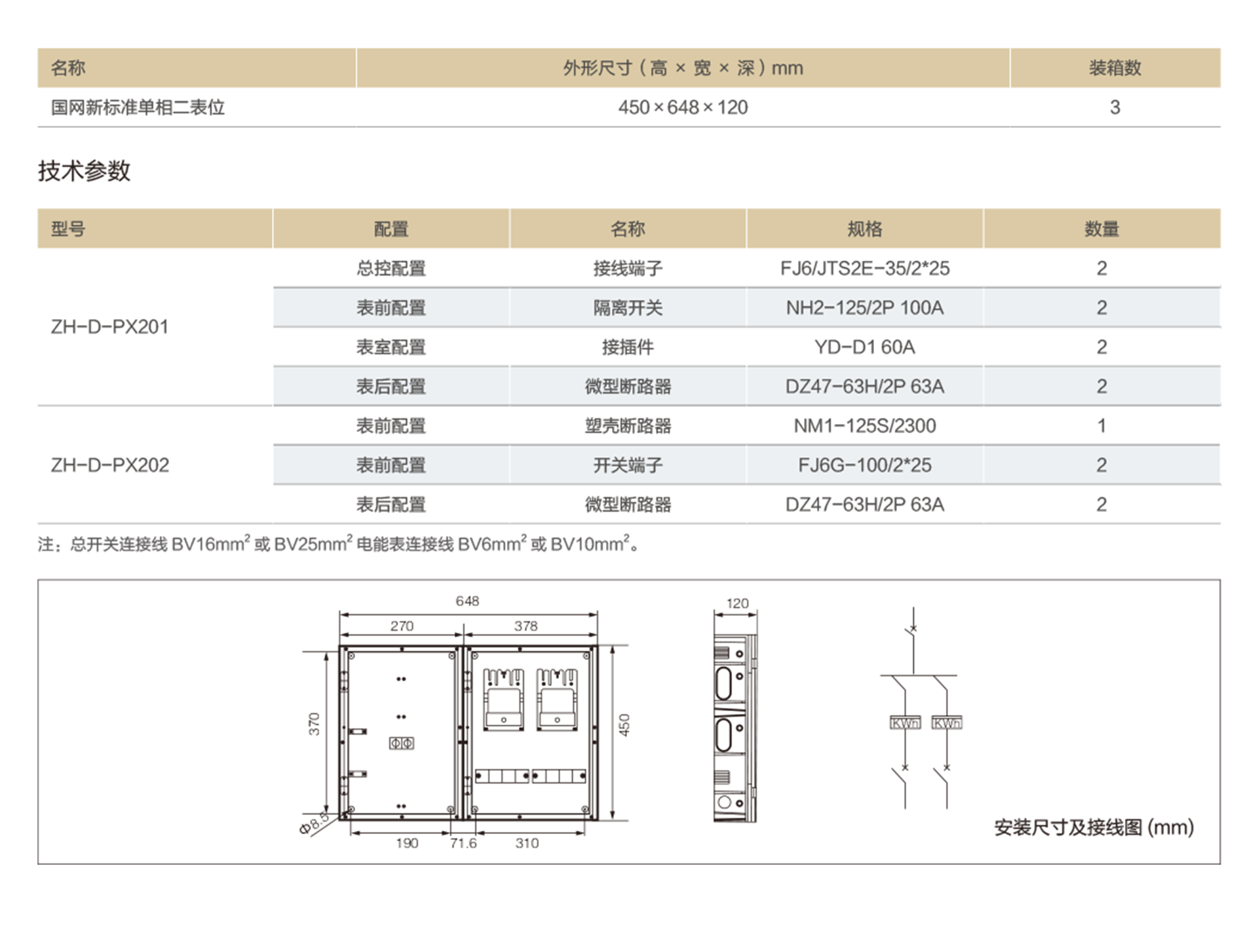Click the 技术参数 section heading
1258x952 pixels.
click(84, 170)
